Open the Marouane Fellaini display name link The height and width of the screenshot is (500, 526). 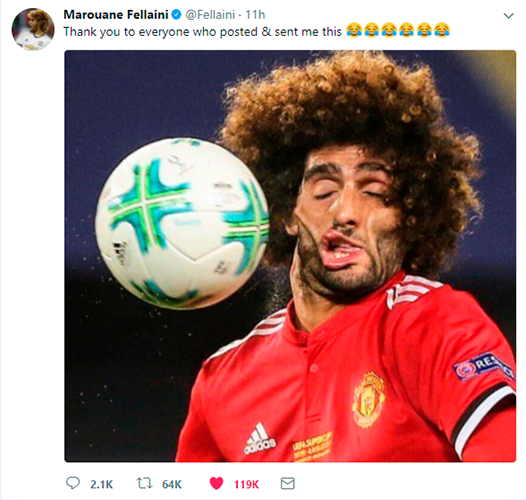116,15
